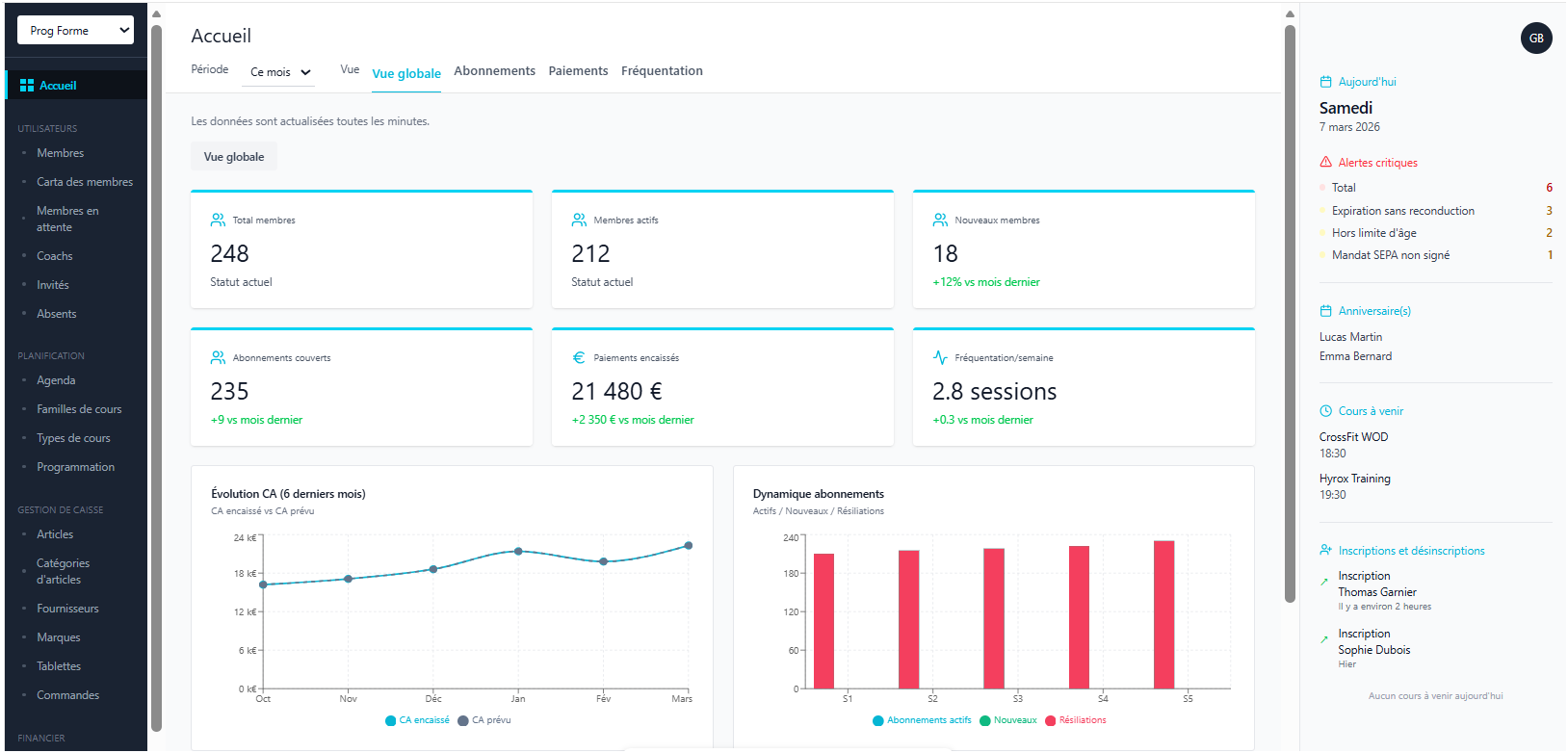Screen dimensions: 1568x753
Task: Click the Abonnements couverts people icon
Action: click(218, 358)
